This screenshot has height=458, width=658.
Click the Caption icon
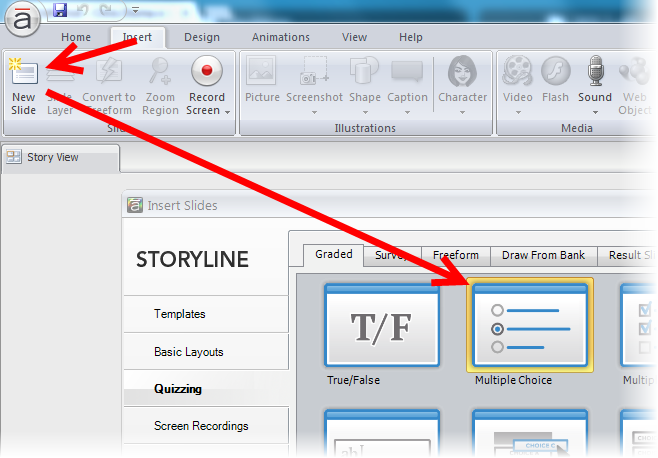[407, 71]
